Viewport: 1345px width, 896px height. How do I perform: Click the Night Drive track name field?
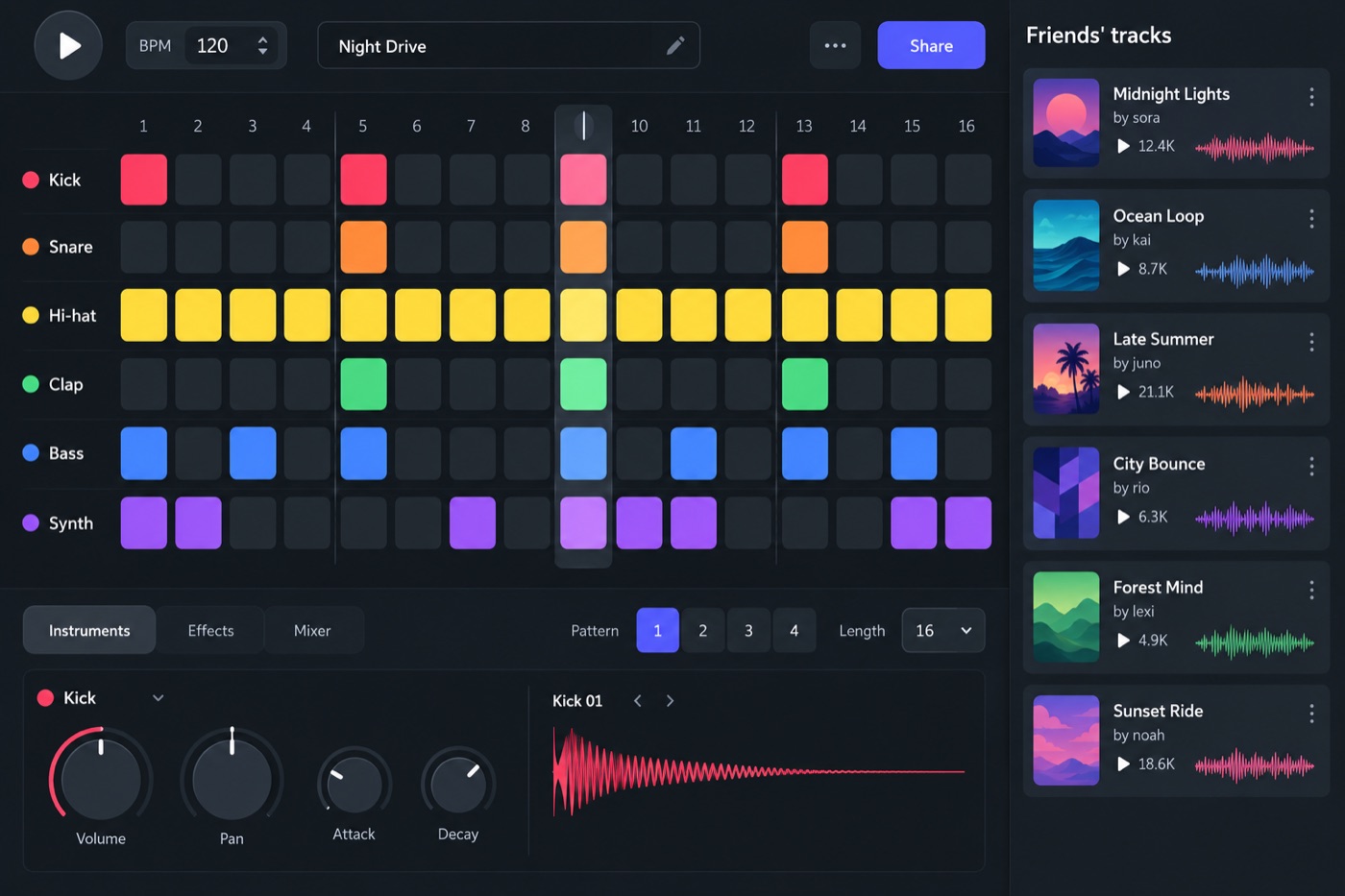coord(508,45)
